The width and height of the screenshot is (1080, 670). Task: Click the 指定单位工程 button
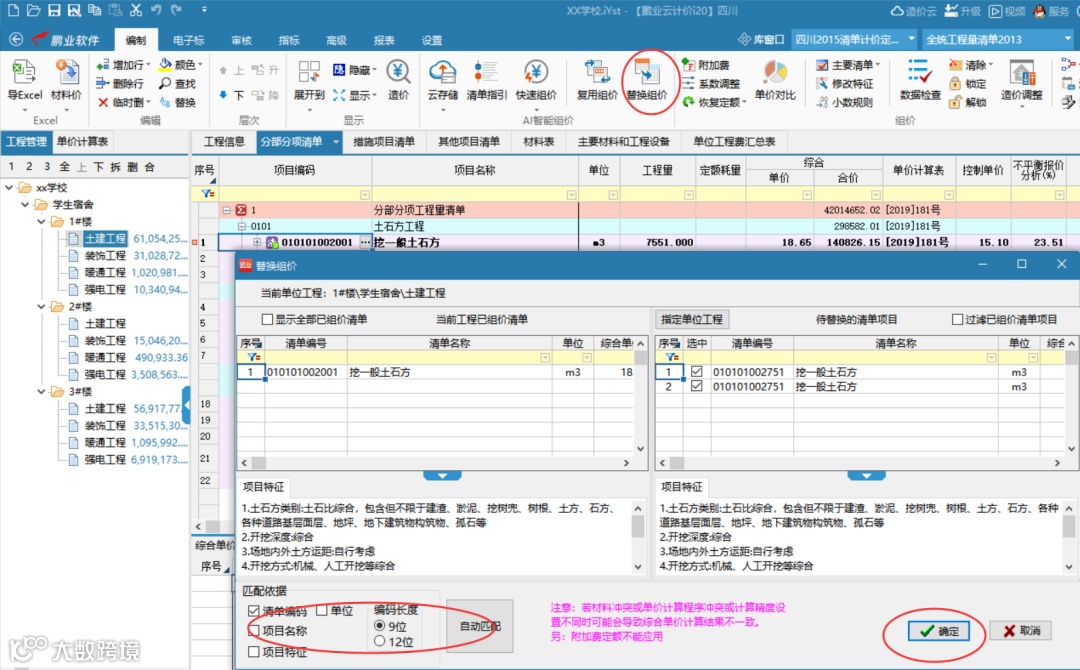point(692,319)
